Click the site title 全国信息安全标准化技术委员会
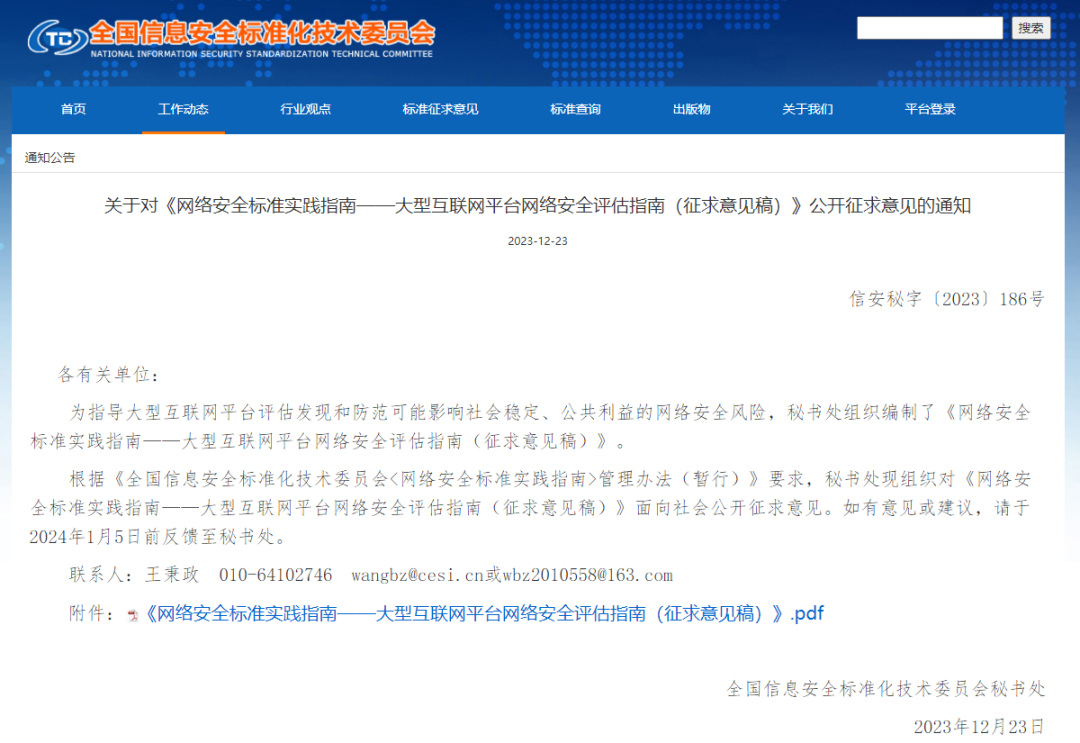Screen dimensions: 1080x743 tap(262, 32)
